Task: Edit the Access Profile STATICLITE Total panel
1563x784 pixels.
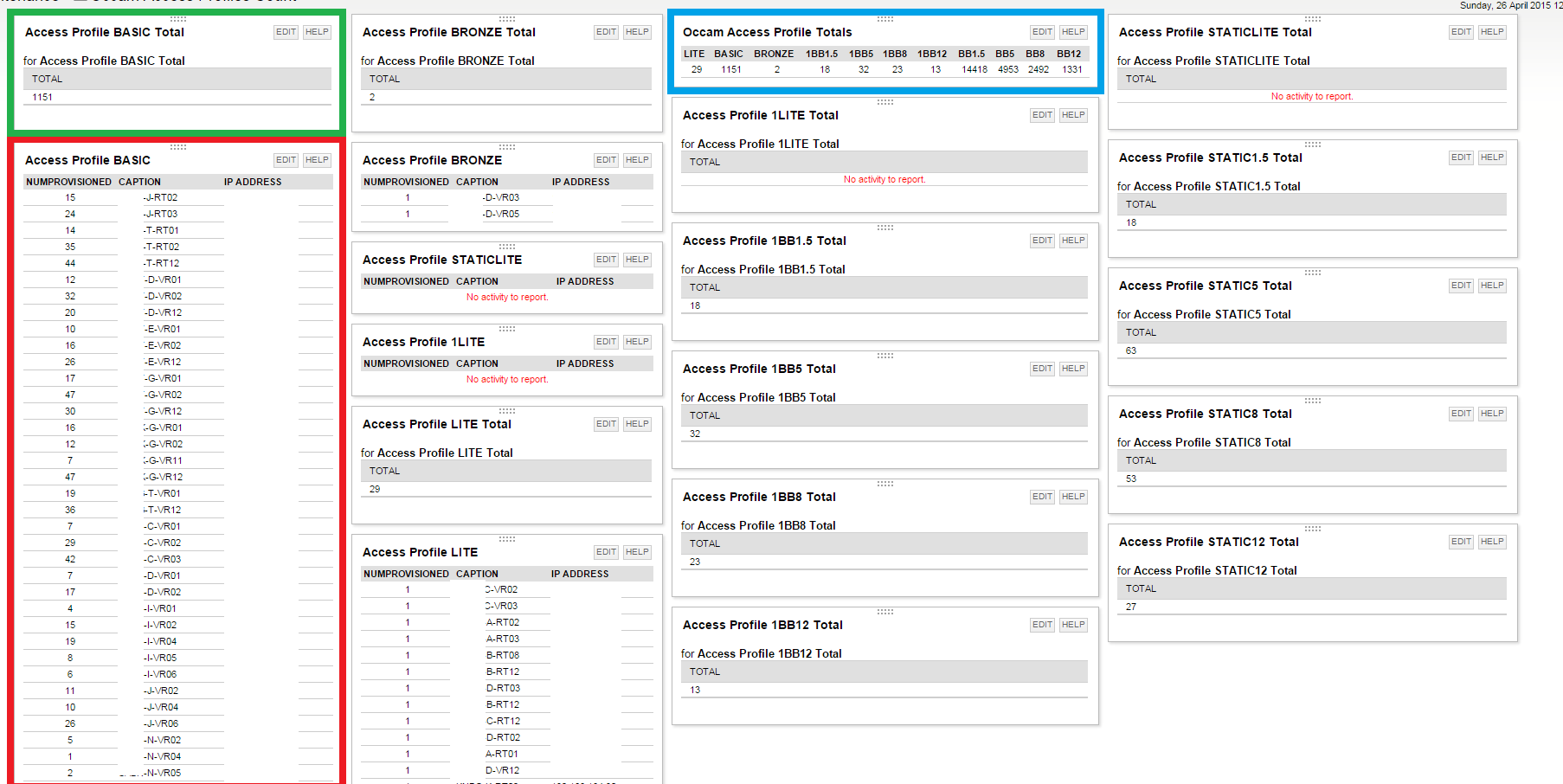Action: pos(1462,32)
